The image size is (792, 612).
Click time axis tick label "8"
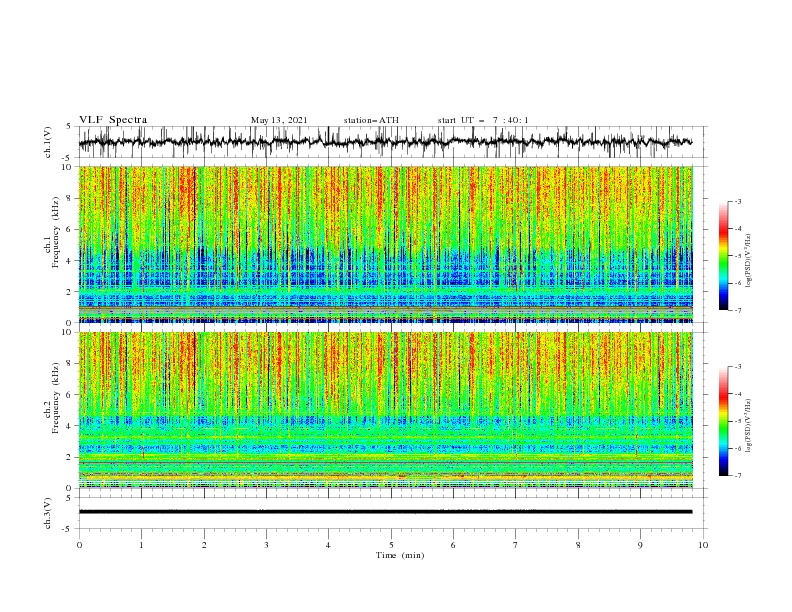coord(578,545)
